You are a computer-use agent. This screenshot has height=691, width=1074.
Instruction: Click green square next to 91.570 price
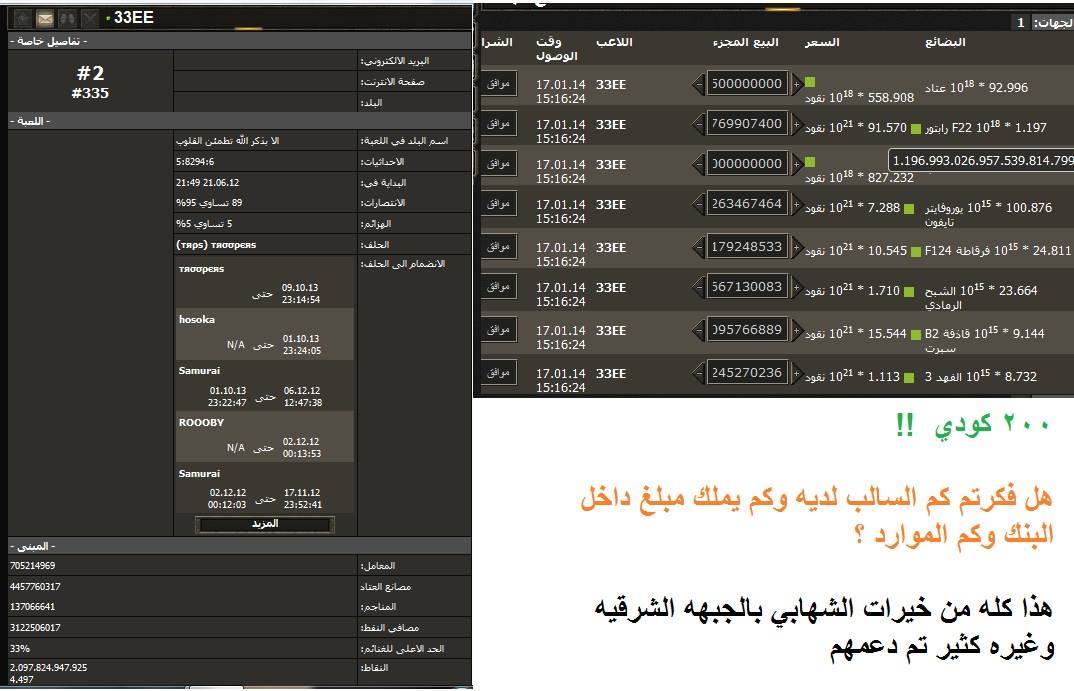click(916, 129)
